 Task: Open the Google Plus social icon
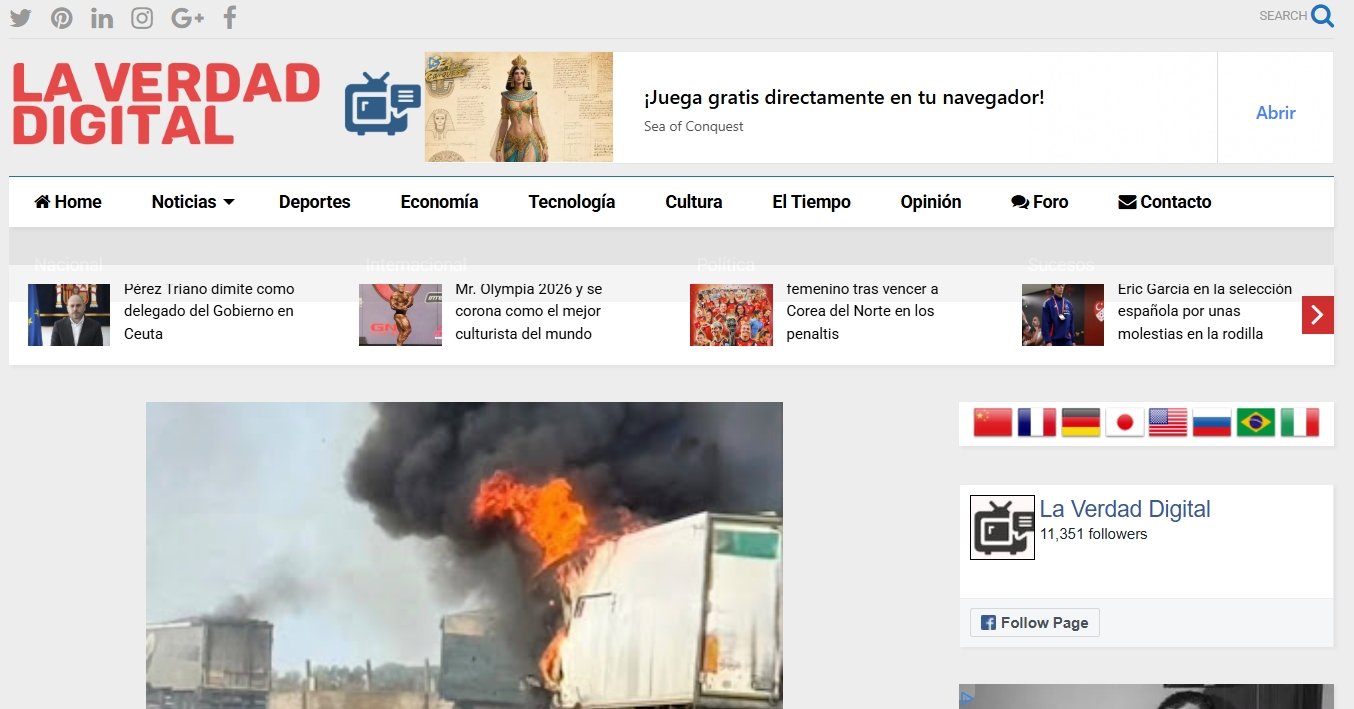pos(187,17)
